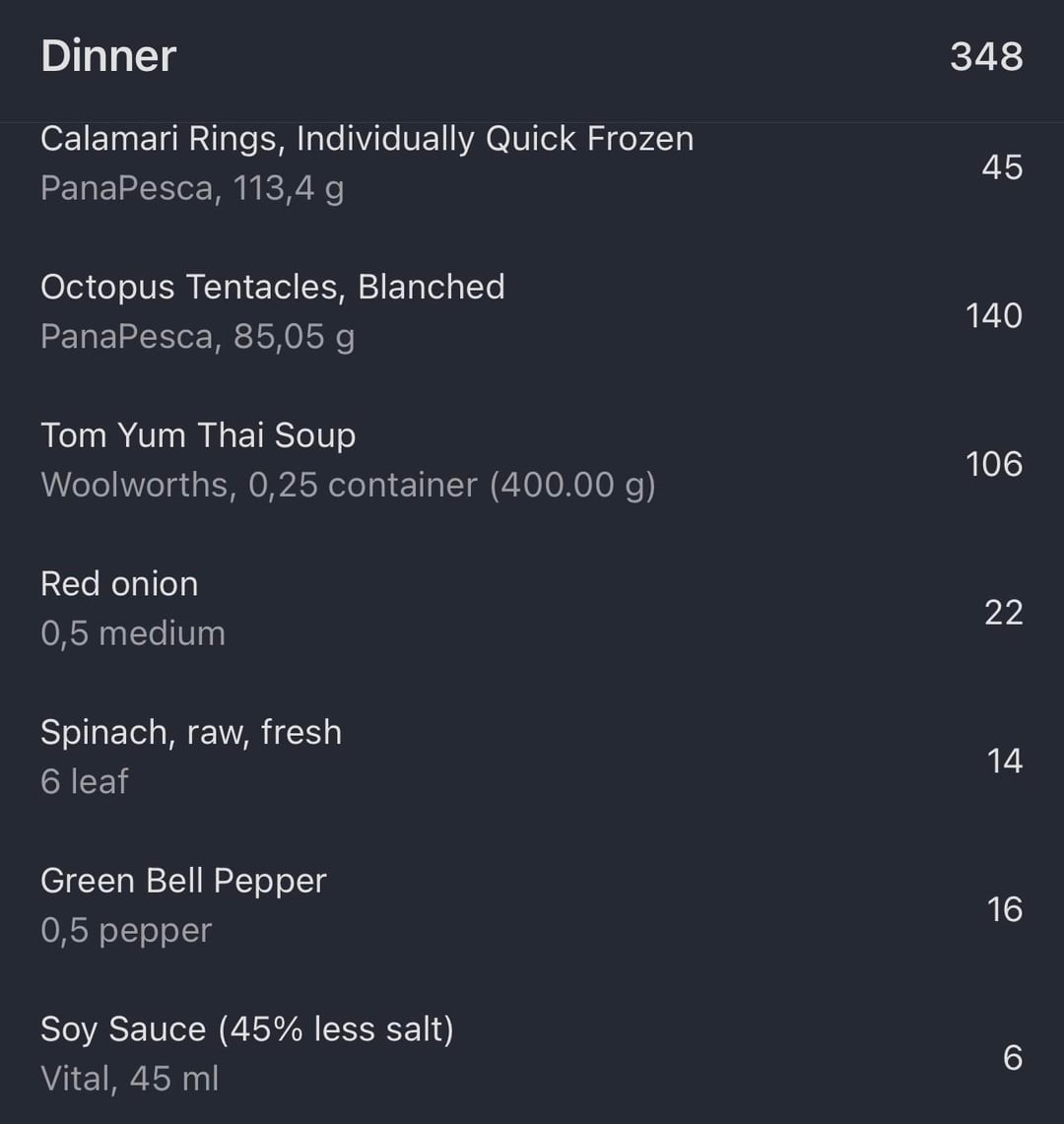This screenshot has width=1064, height=1124.
Task: Open the Tom Yum Thai Soup entry
Action: coord(198,435)
